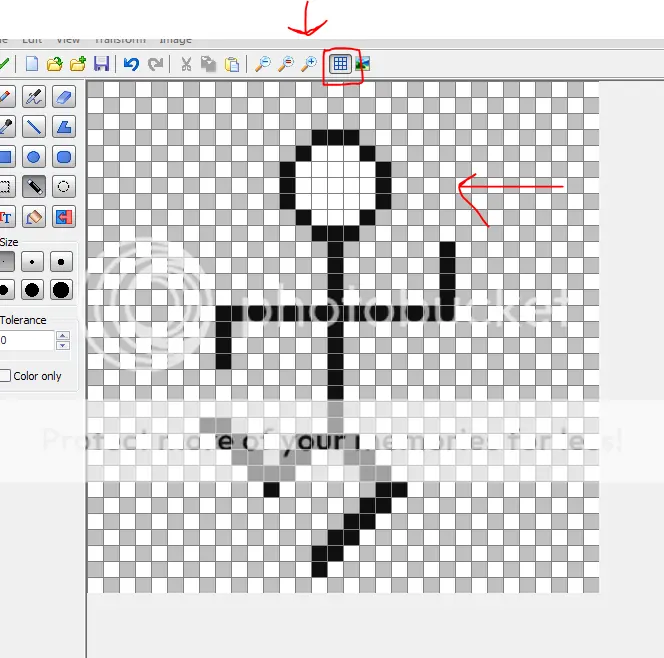Choose the second-largest brush size dot
The image size is (664, 658).
[32, 290]
